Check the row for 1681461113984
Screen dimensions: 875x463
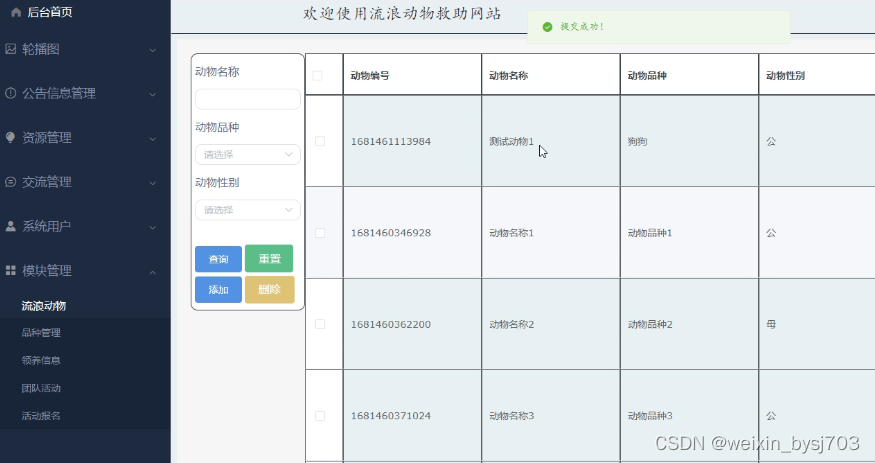pyautogui.click(x=320, y=141)
